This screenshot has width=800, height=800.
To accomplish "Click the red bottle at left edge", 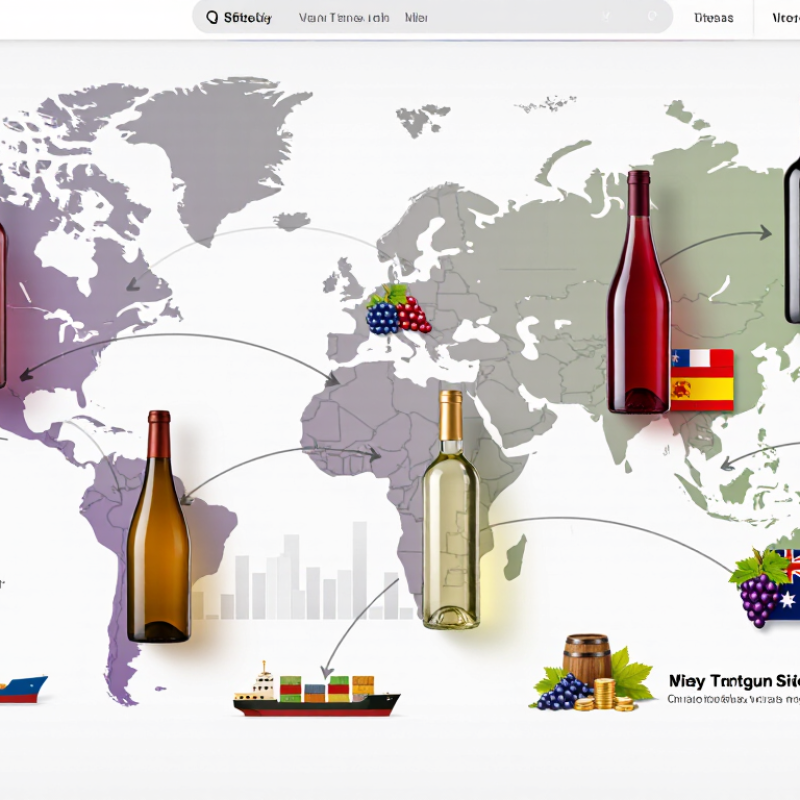I will click(3, 305).
